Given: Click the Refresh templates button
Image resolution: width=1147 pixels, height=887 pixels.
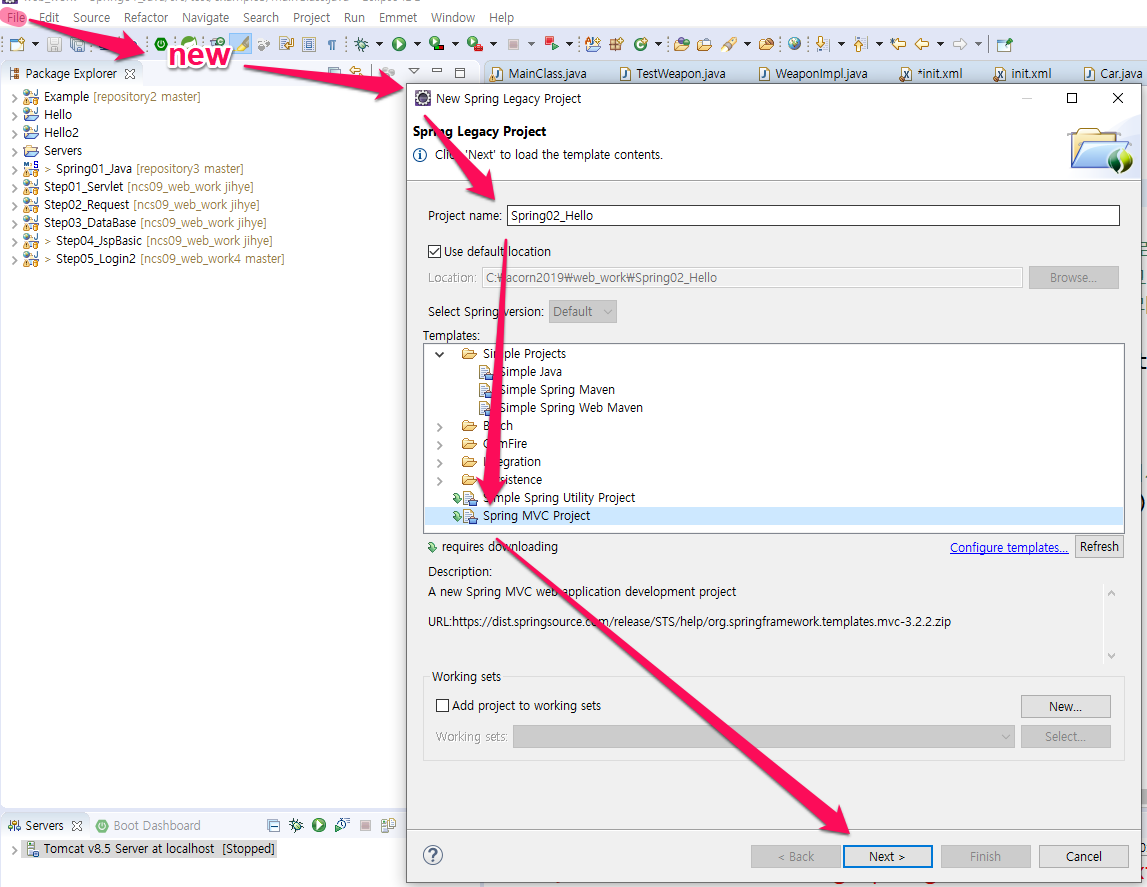Looking at the screenshot, I should pyautogui.click(x=1099, y=546).
